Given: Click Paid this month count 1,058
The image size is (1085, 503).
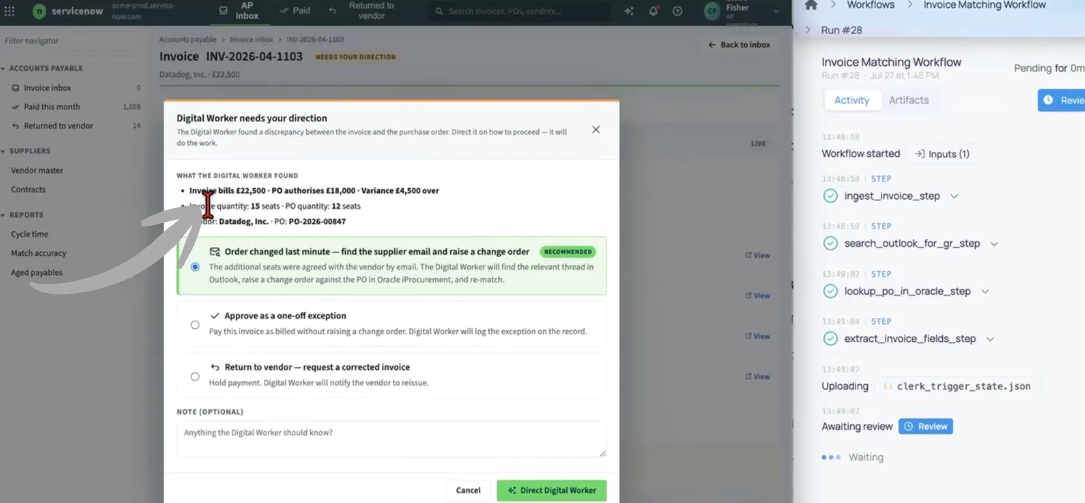Looking at the screenshot, I should click(131, 107).
